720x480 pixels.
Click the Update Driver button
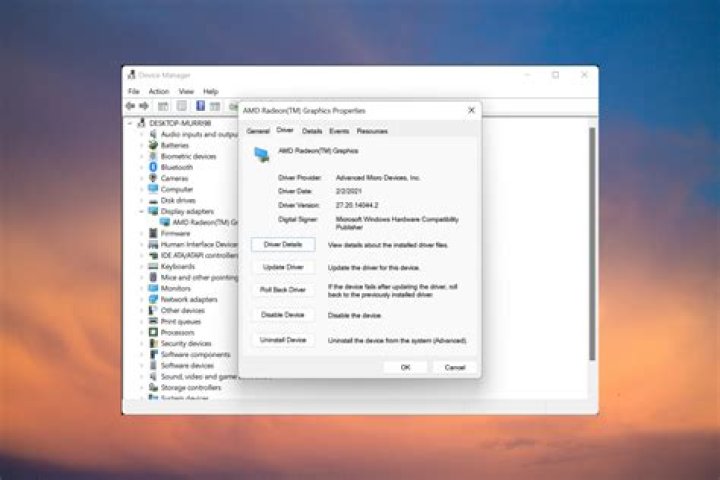pos(283,267)
